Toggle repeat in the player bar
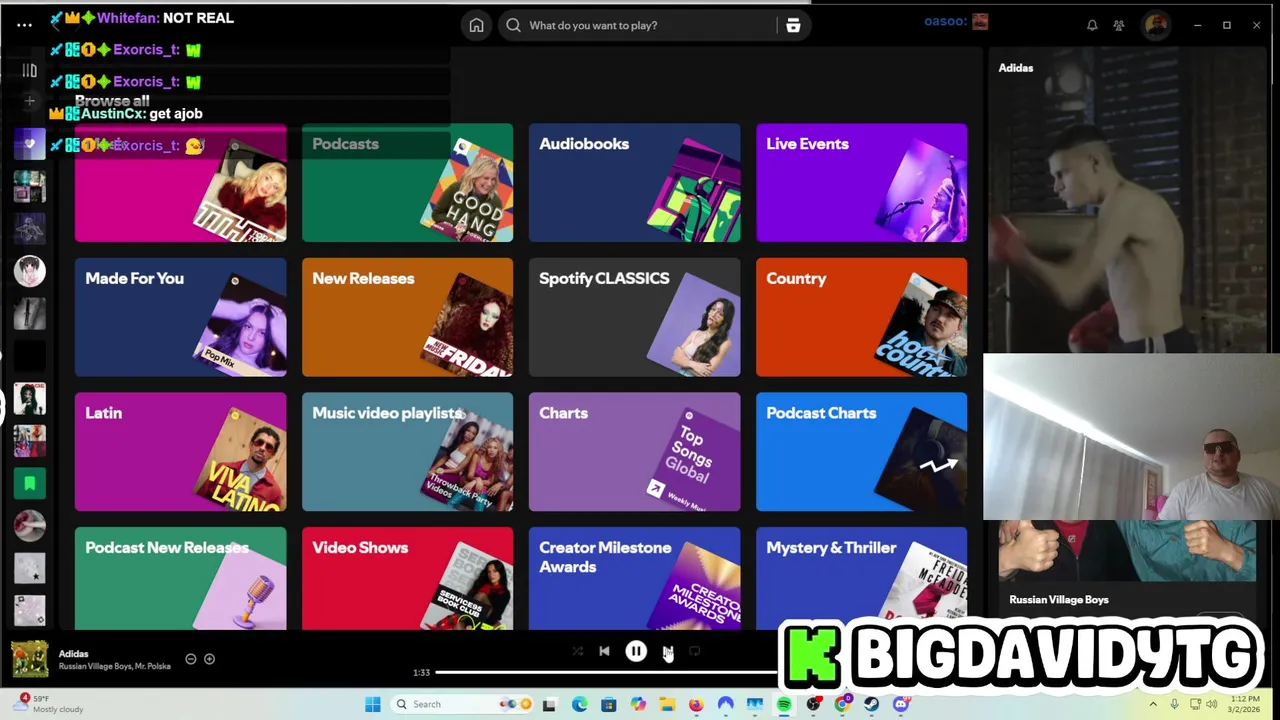The image size is (1280, 720). click(x=695, y=651)
